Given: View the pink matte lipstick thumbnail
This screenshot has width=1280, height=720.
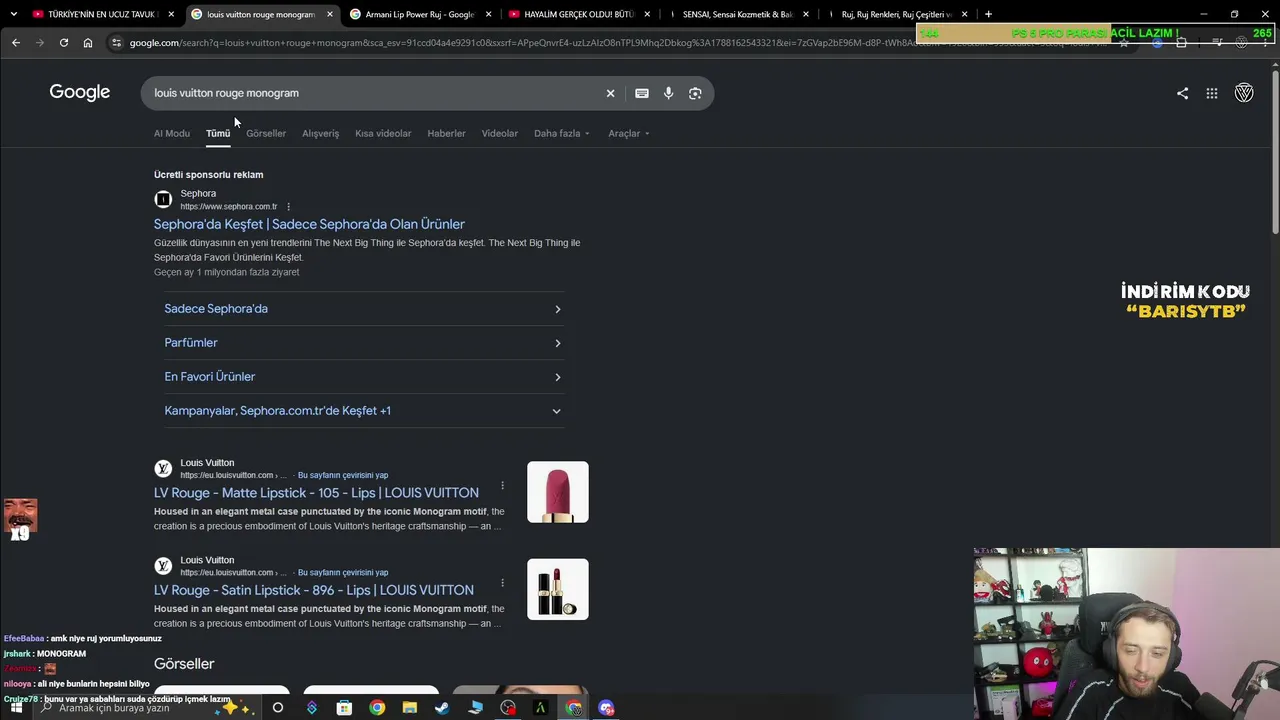Looking at the screenshot, I should pos(558,492).
